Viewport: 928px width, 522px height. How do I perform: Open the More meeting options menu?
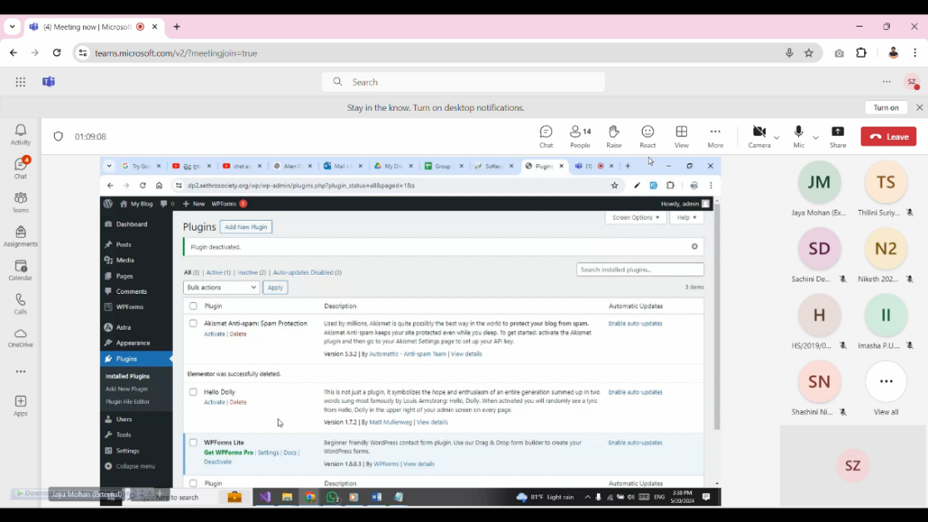(x=715, y=136)
